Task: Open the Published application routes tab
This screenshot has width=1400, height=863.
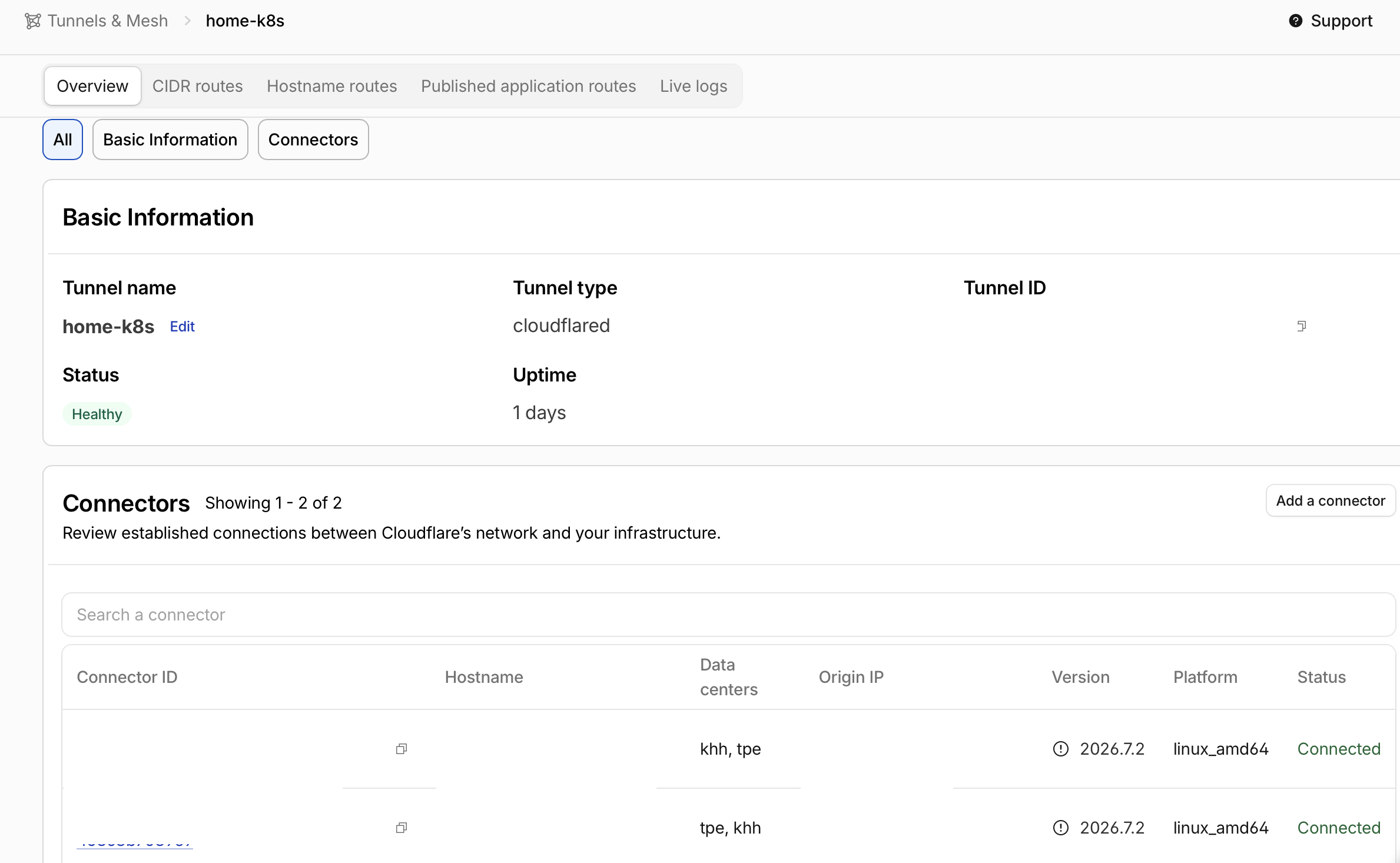Action: (x=528, y=86)
